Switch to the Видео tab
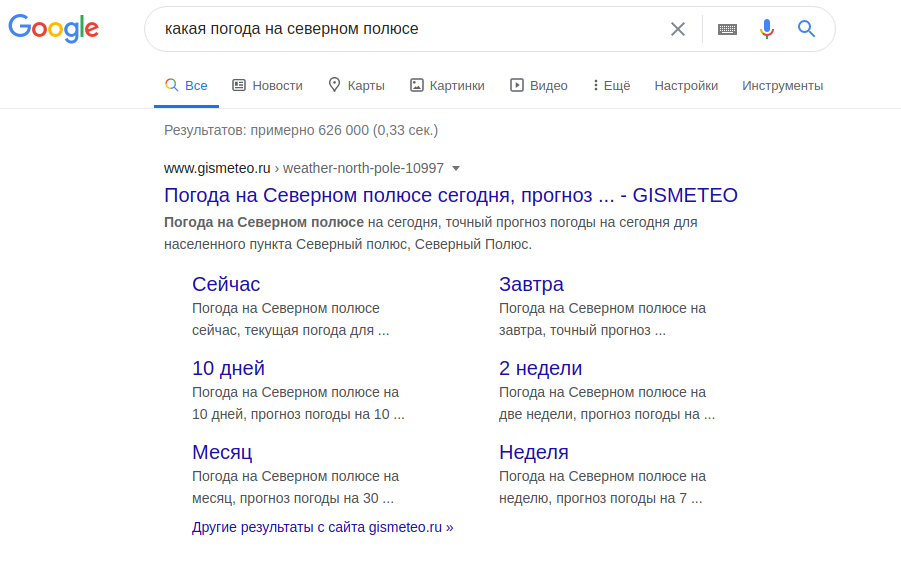The image size is (901, 566). tap(538, 86)
